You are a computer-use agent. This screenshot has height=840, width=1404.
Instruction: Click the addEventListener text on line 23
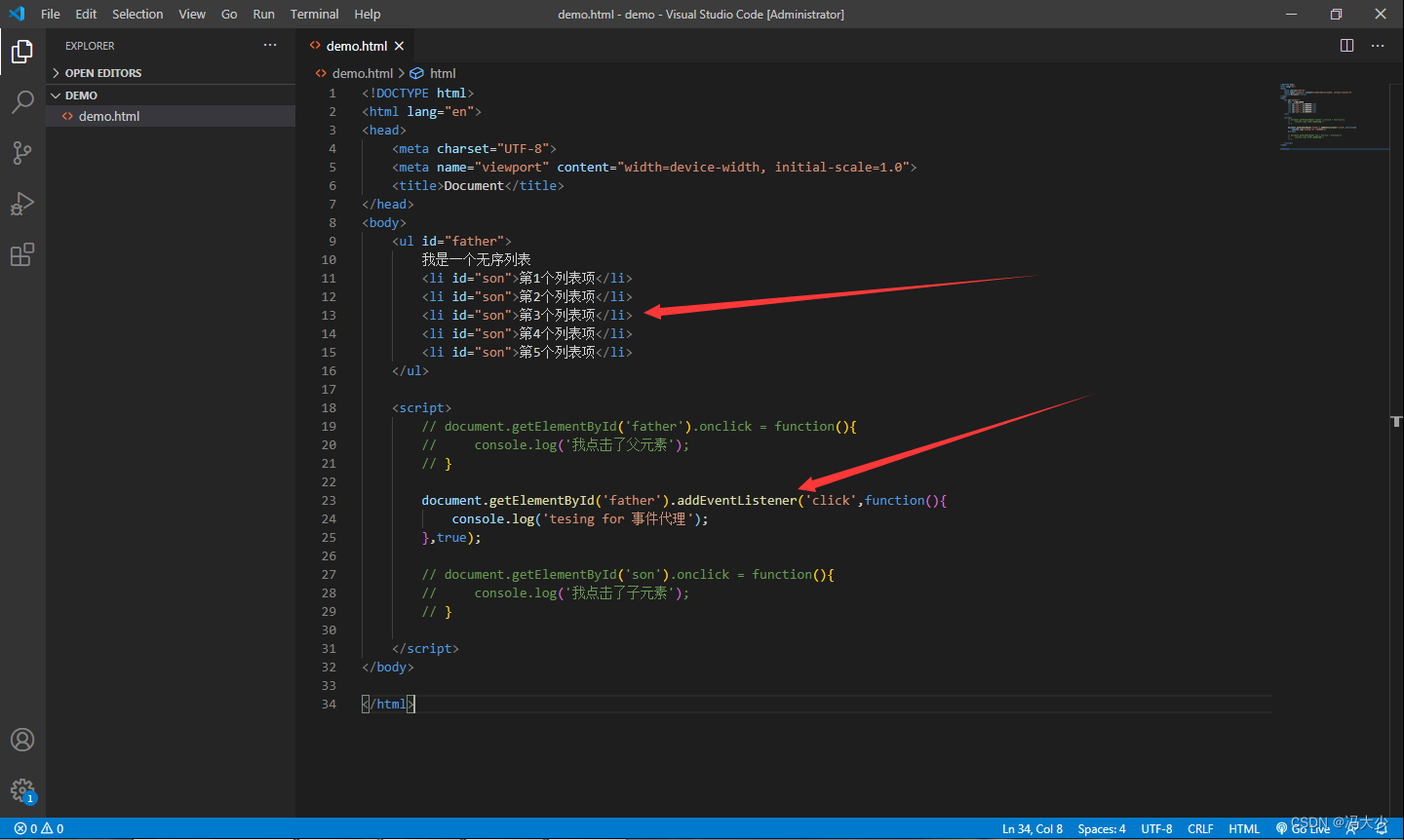click(x=737, y=500)
